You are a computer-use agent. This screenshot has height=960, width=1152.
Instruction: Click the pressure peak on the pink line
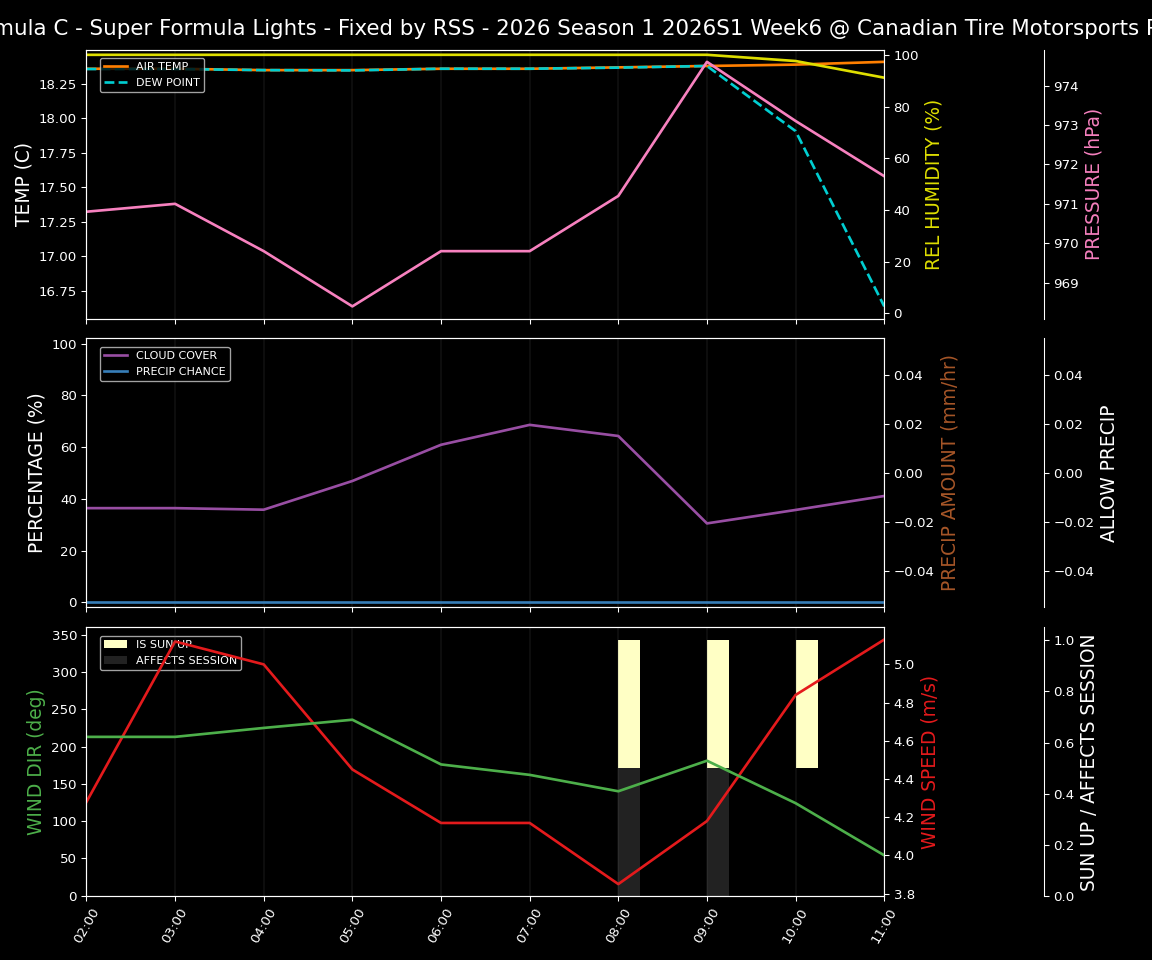(x=707, y=62)
